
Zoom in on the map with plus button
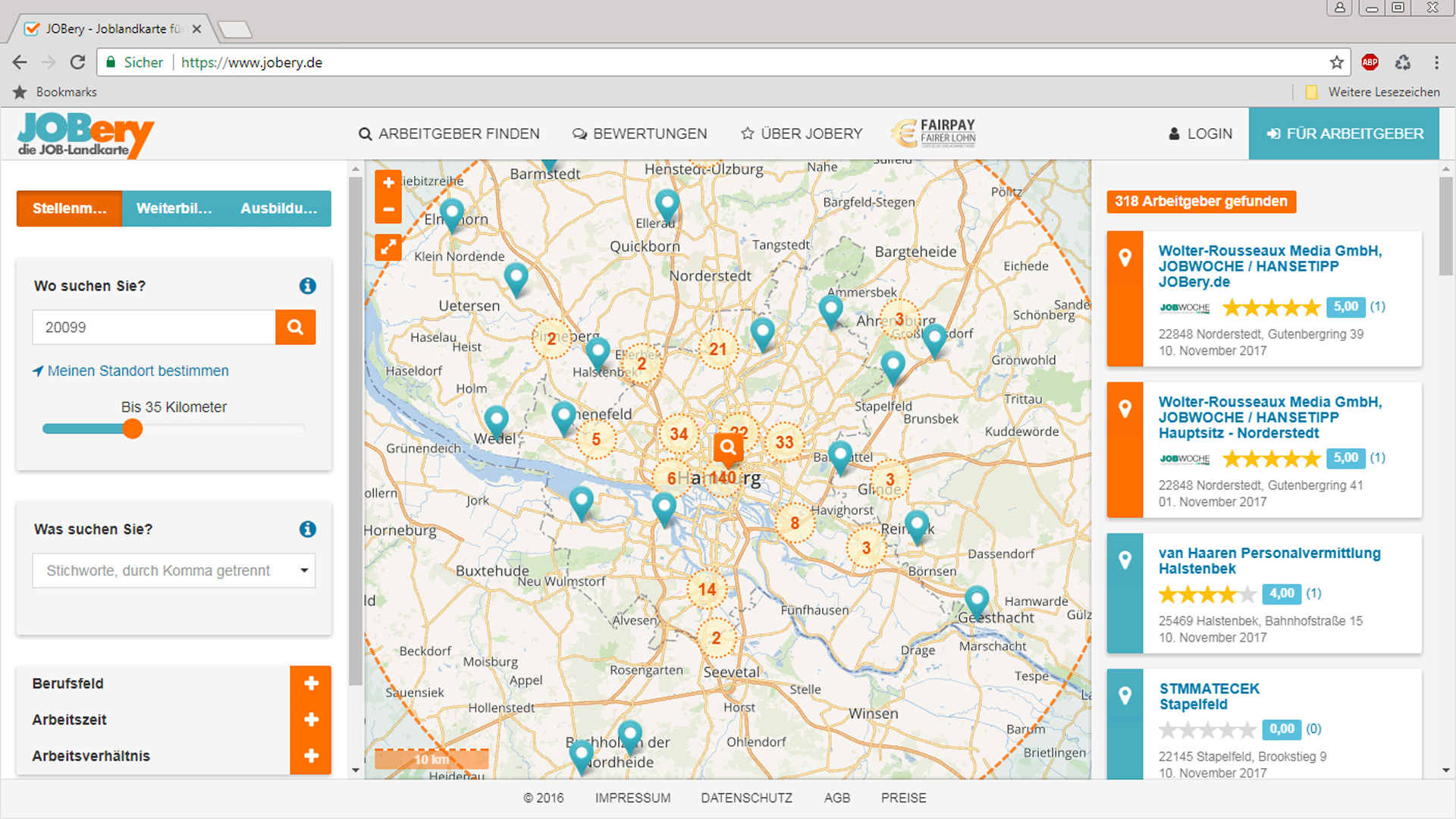tap(388, 183)
